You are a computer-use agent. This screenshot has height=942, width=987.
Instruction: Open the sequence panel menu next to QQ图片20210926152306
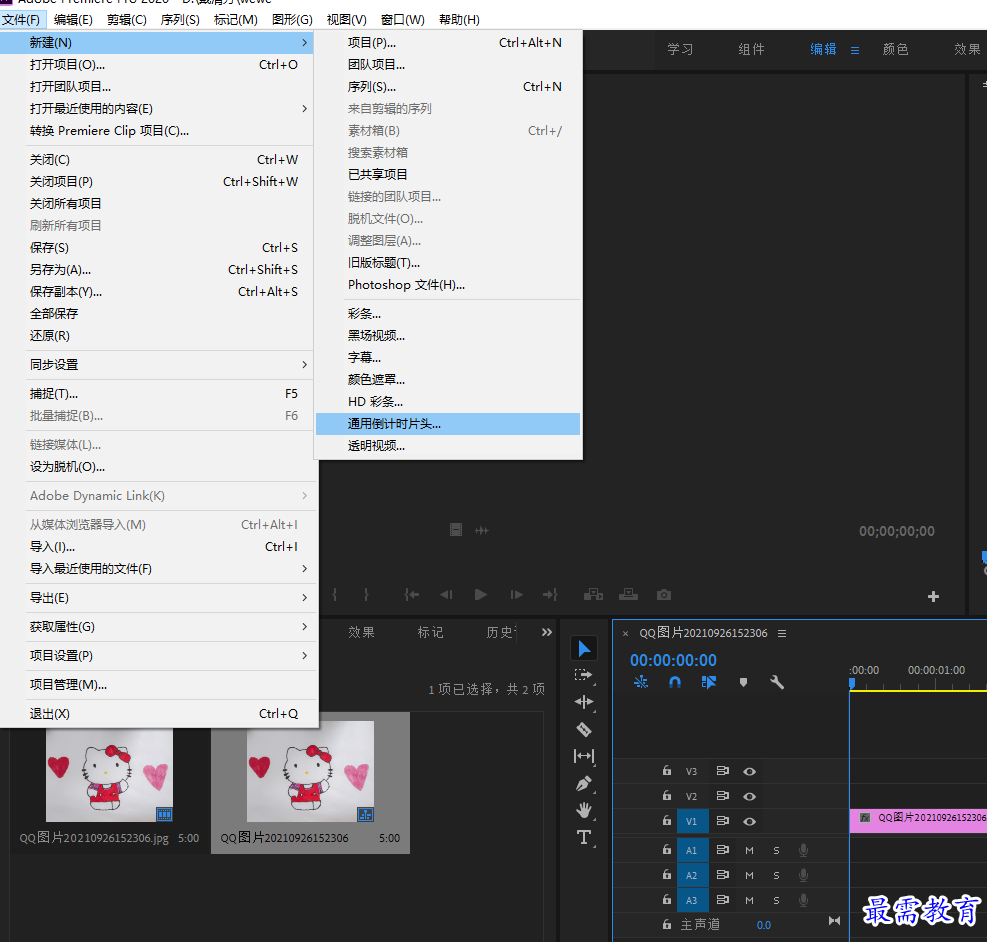point(782,633)
